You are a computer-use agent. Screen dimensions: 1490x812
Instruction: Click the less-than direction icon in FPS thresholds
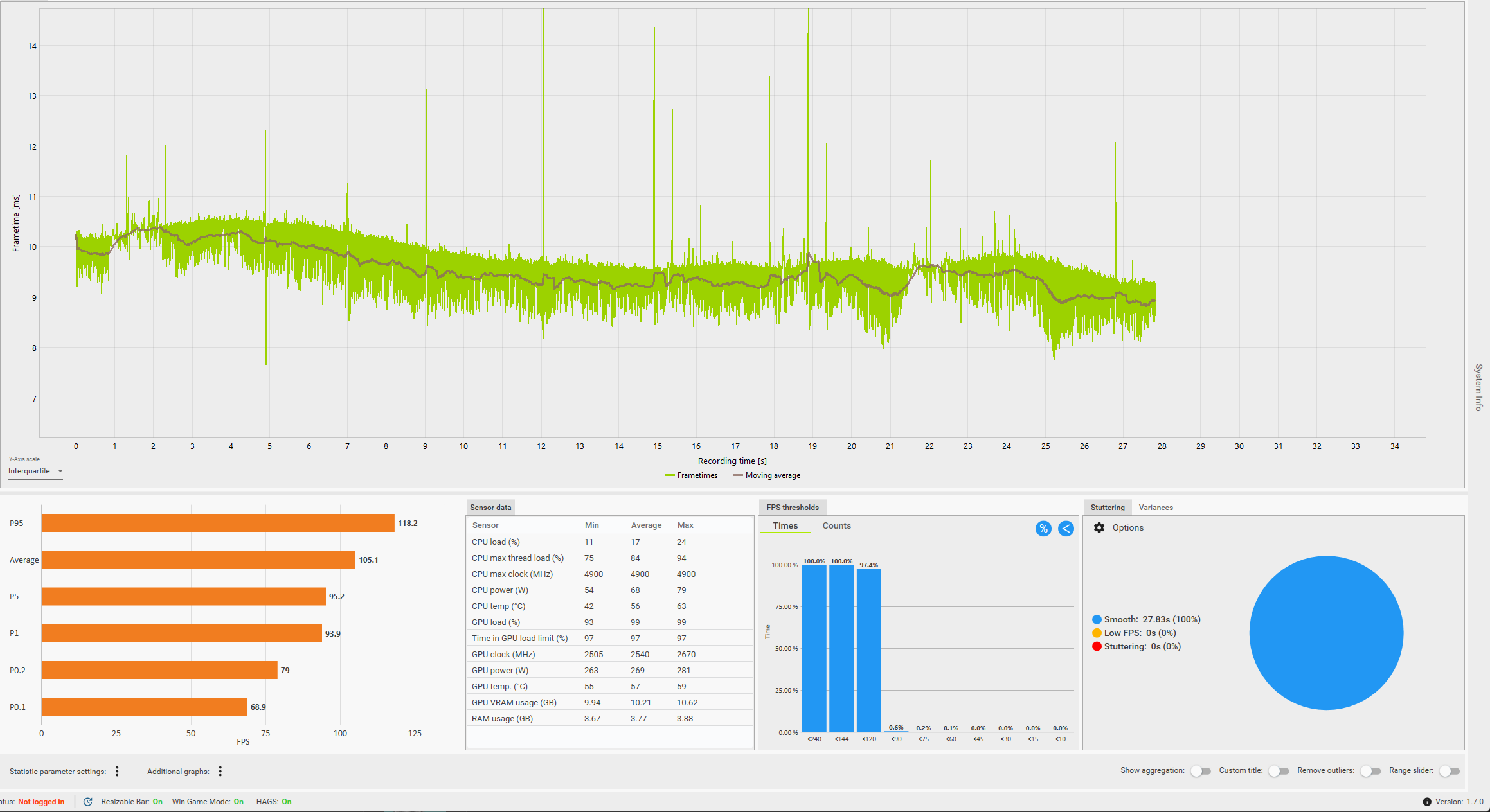(x=1066, y=529)
